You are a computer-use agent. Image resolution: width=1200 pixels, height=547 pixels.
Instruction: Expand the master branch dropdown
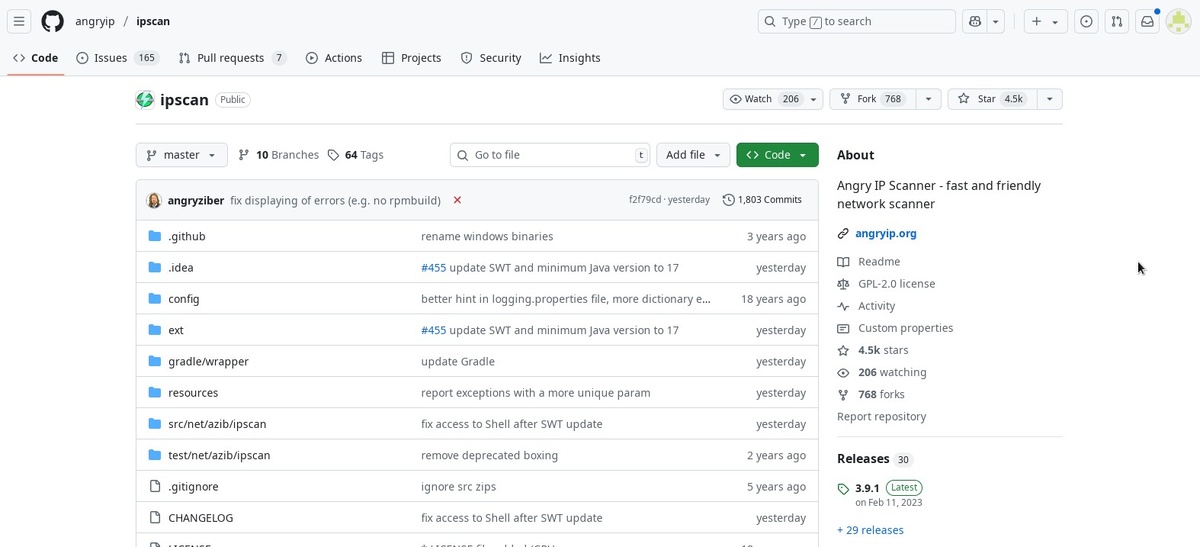pyautogui.click(x=181, y=155)
